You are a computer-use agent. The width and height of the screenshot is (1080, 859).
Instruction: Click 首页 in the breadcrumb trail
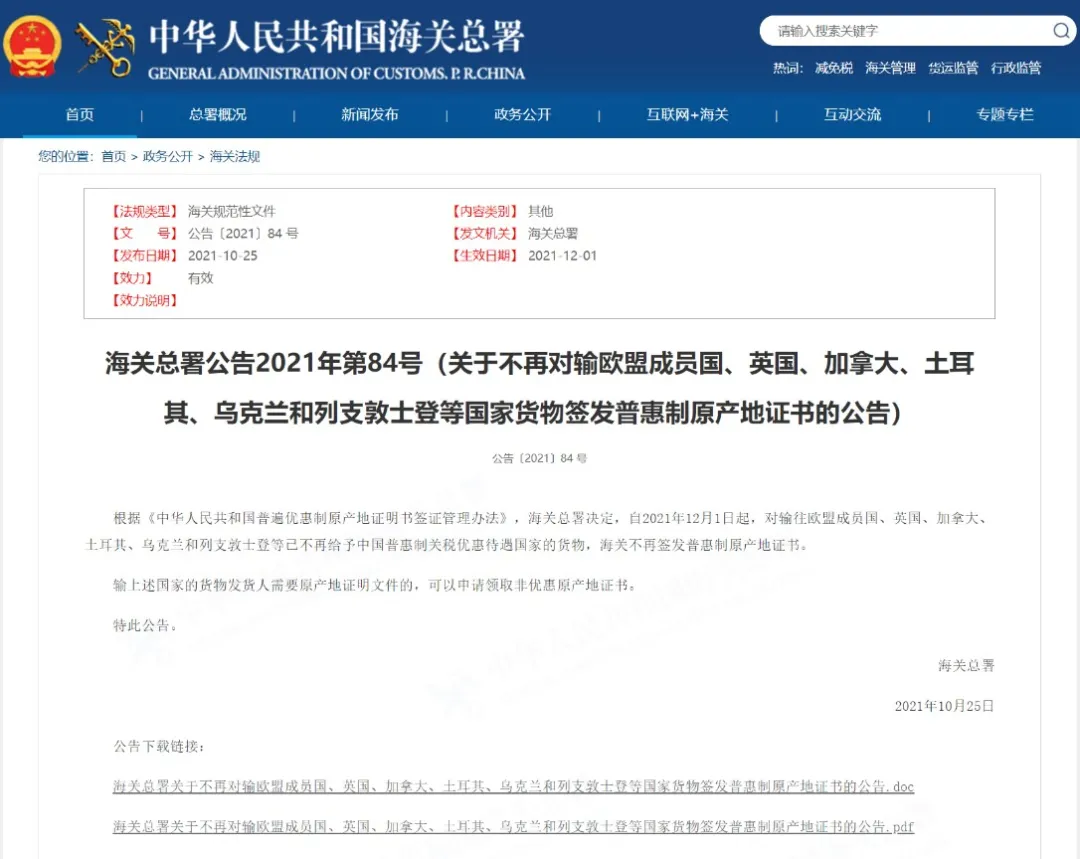tap(114, 156)
